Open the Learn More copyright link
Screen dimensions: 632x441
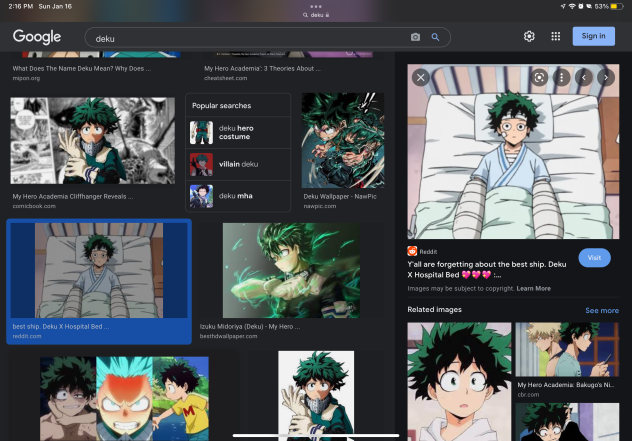534,288
